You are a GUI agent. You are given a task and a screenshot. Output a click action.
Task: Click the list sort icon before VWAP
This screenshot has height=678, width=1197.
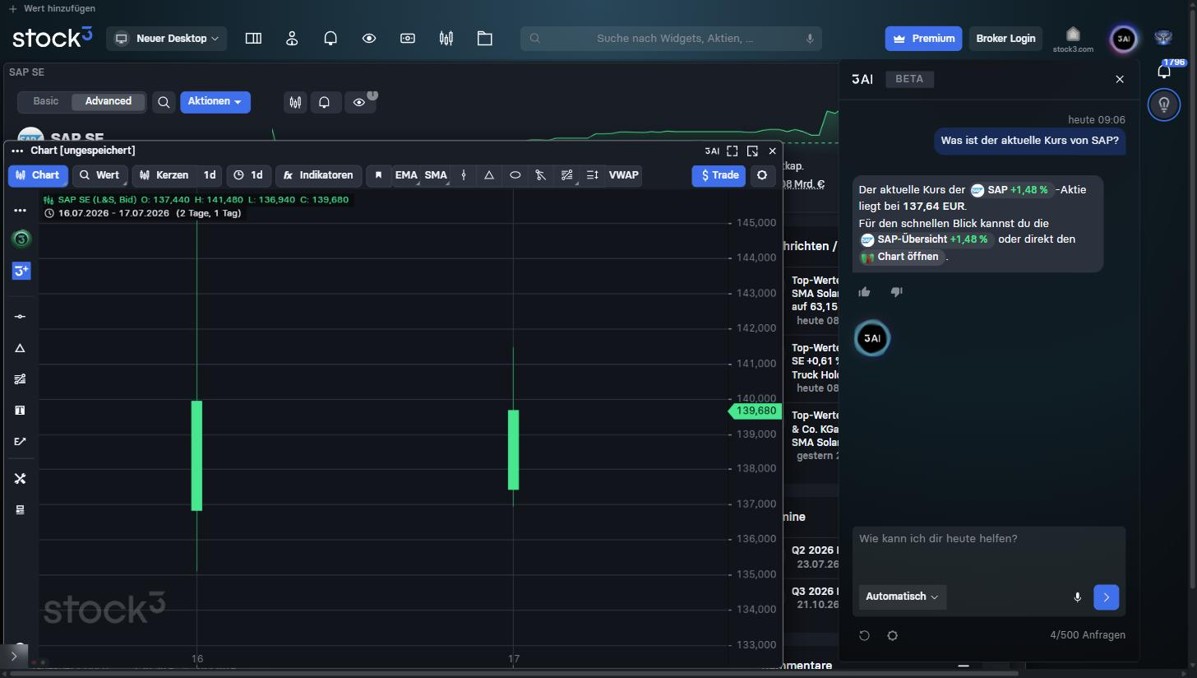pyautogui.click(x=592, y=175)
